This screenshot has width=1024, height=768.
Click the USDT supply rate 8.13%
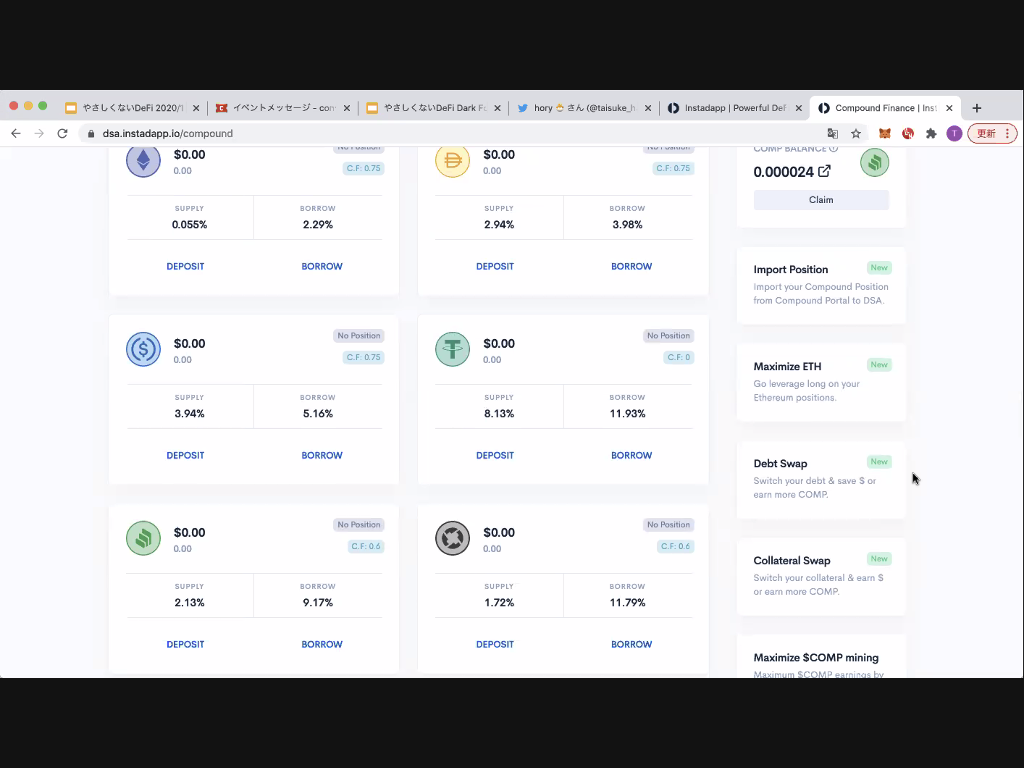coord(499,413)
